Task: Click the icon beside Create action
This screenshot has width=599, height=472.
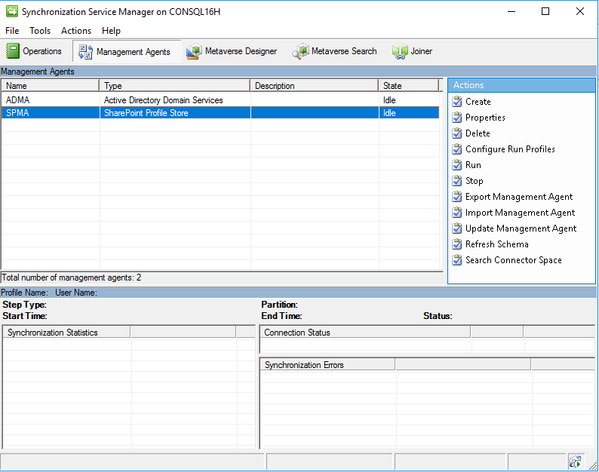Action: [x=457, y=102]
